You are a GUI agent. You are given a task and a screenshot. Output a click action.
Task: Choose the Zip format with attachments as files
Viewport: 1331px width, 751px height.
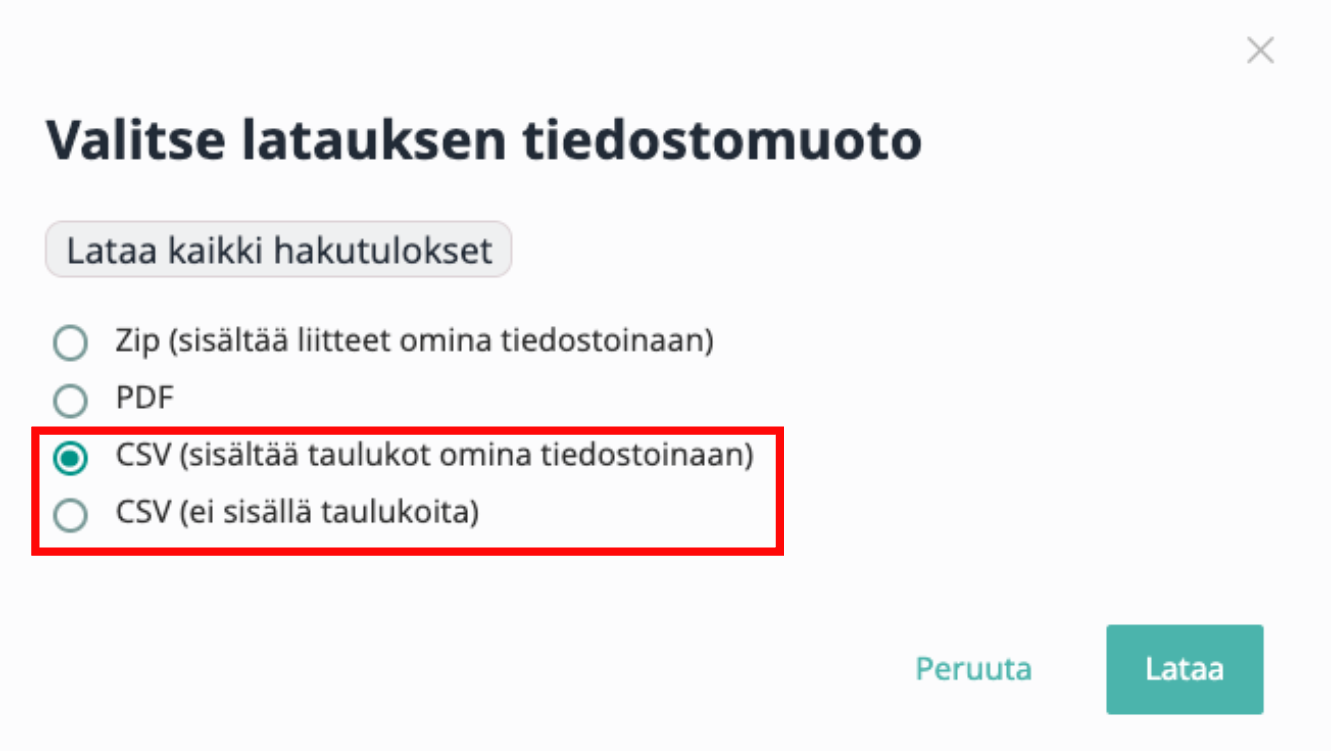70,343
